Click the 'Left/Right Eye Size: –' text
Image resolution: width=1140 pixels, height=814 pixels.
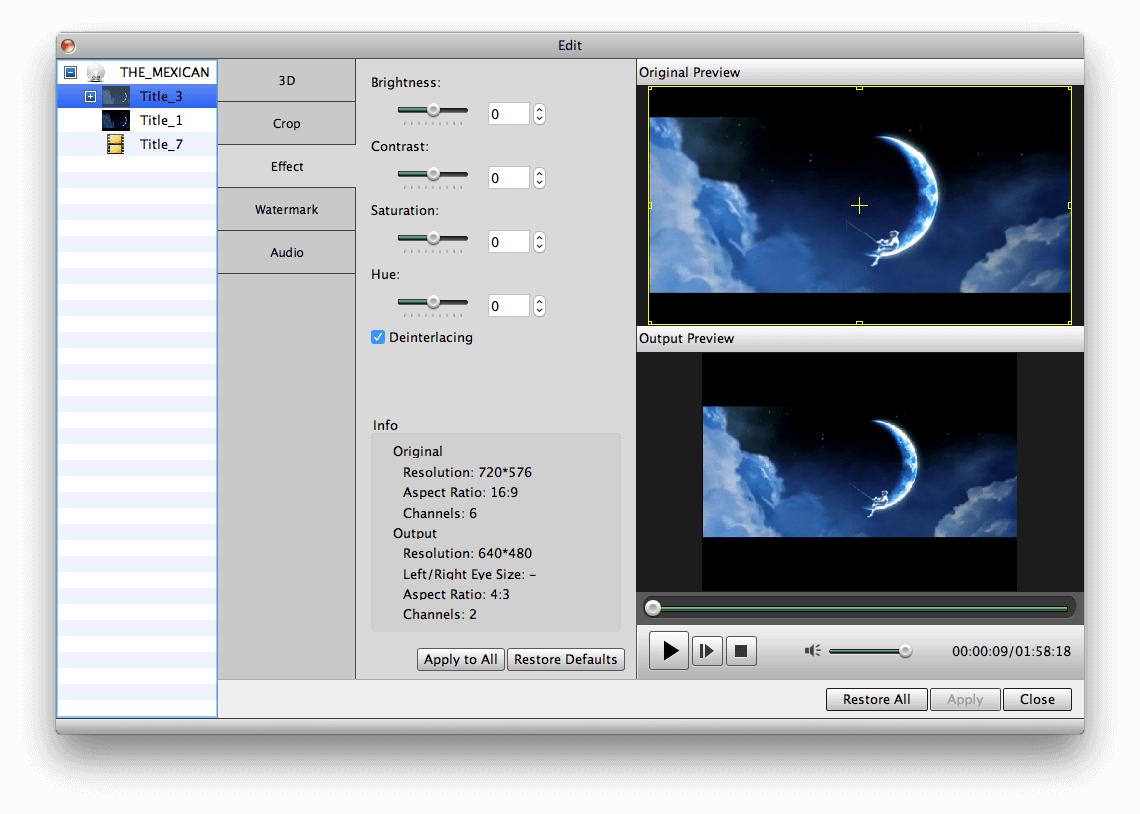coord(470,574)
